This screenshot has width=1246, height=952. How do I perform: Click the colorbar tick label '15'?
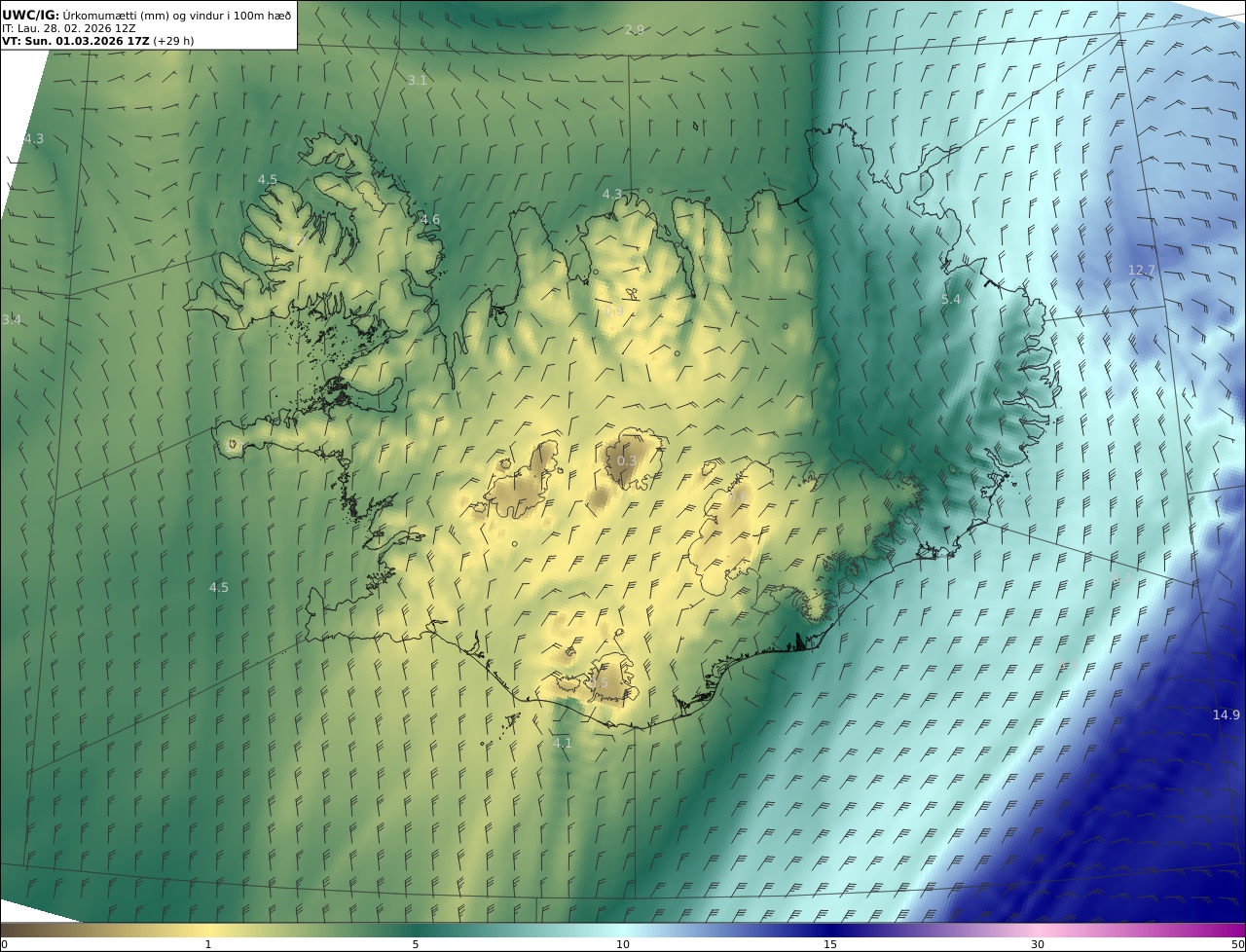click(x=830, y=944)
